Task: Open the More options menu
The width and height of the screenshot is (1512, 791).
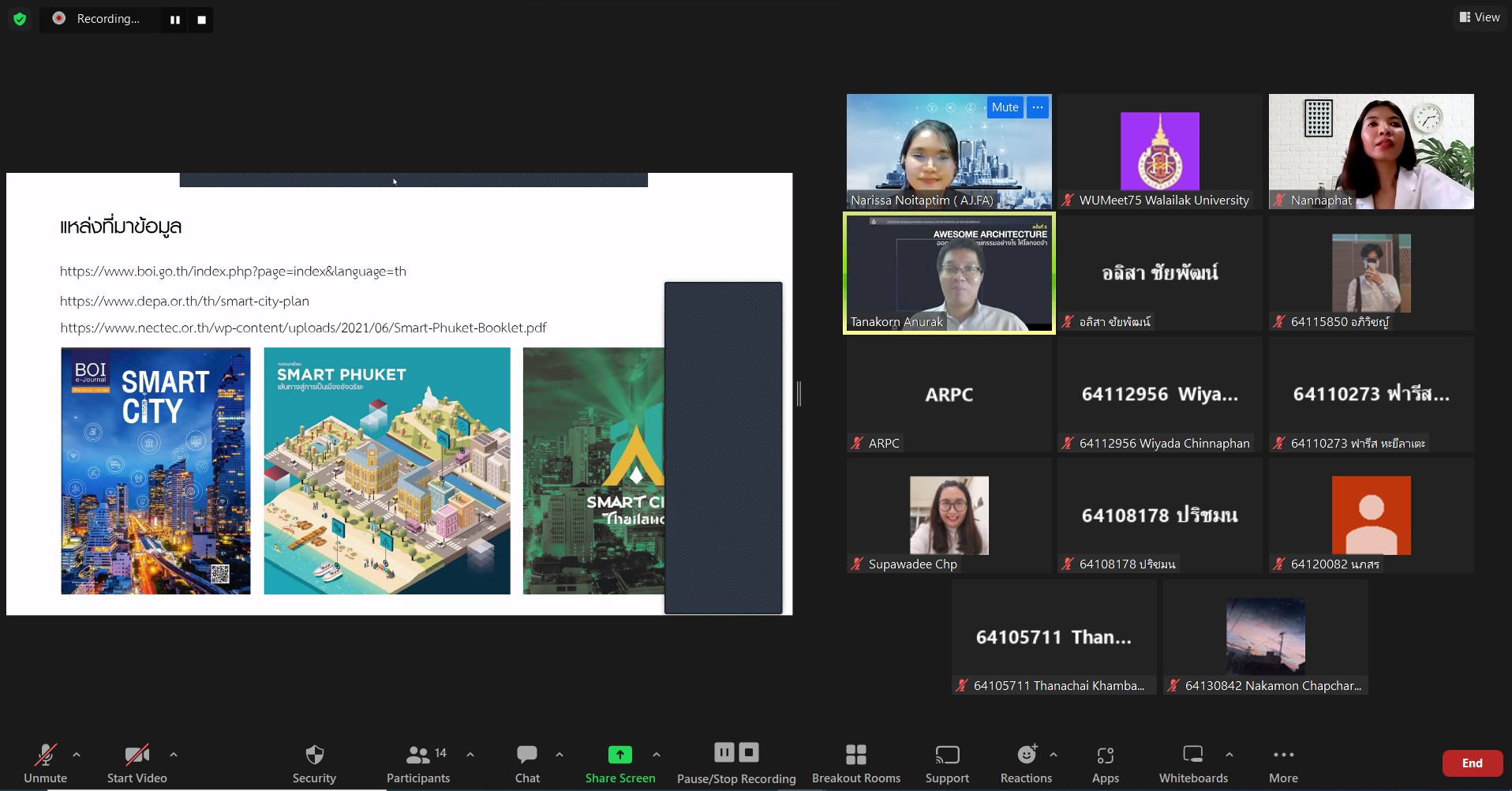Action: tap(1283, 755)
